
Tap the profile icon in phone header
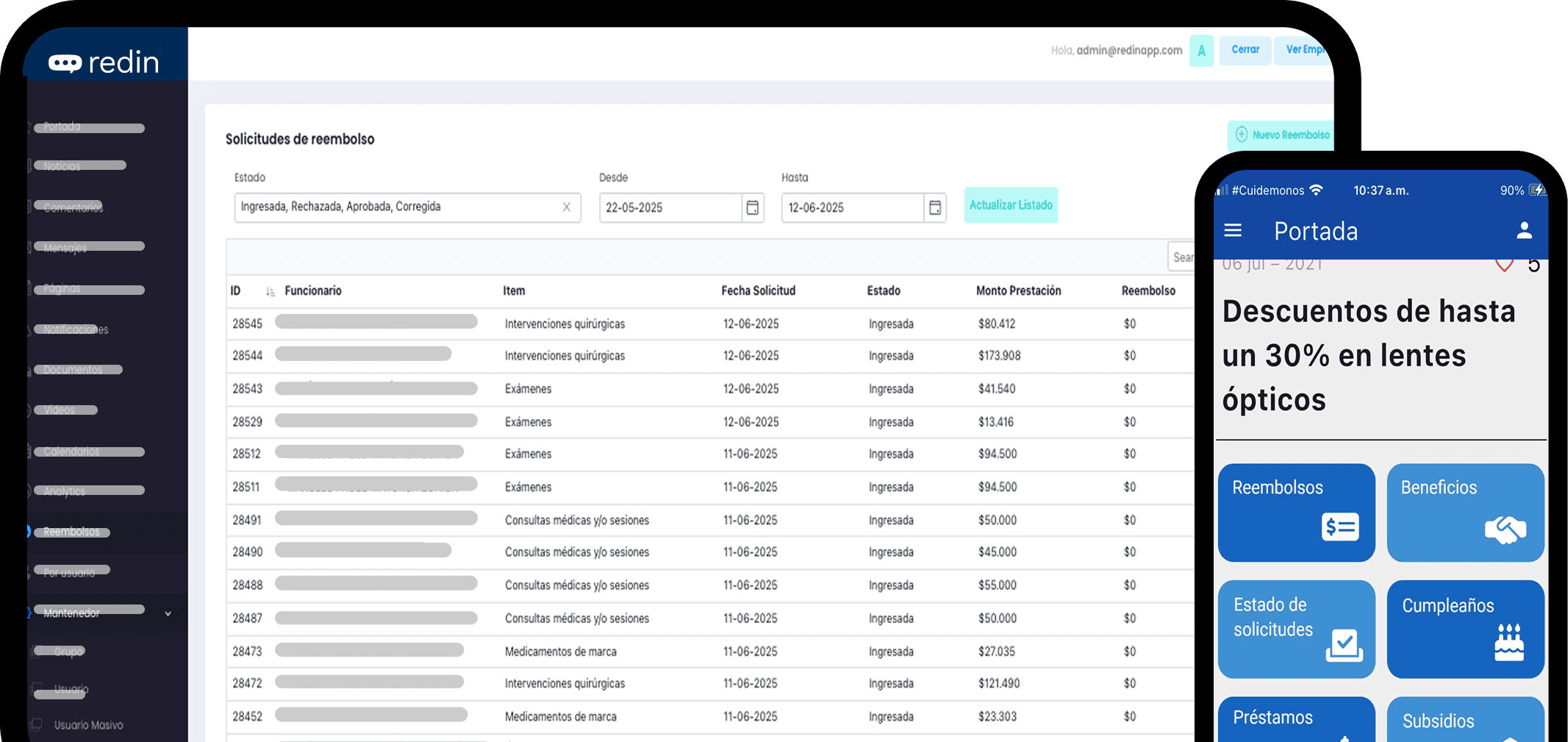click(1524, 231)
